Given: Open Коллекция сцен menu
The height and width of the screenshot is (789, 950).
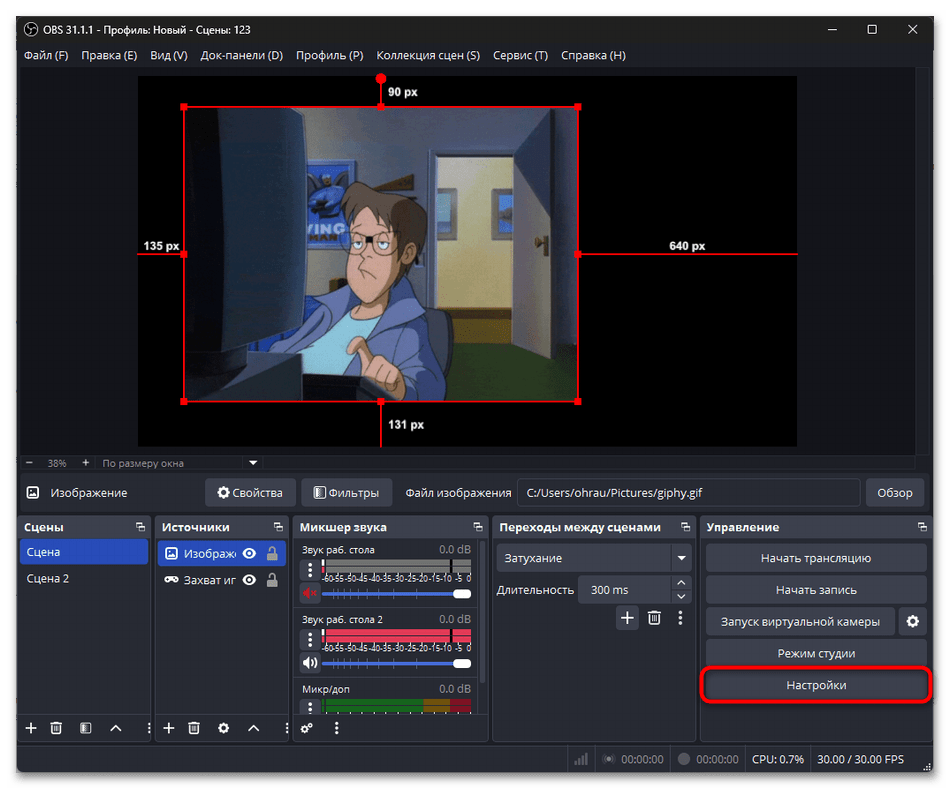Looking at the screenshot, I should click(x=428, y=55).
